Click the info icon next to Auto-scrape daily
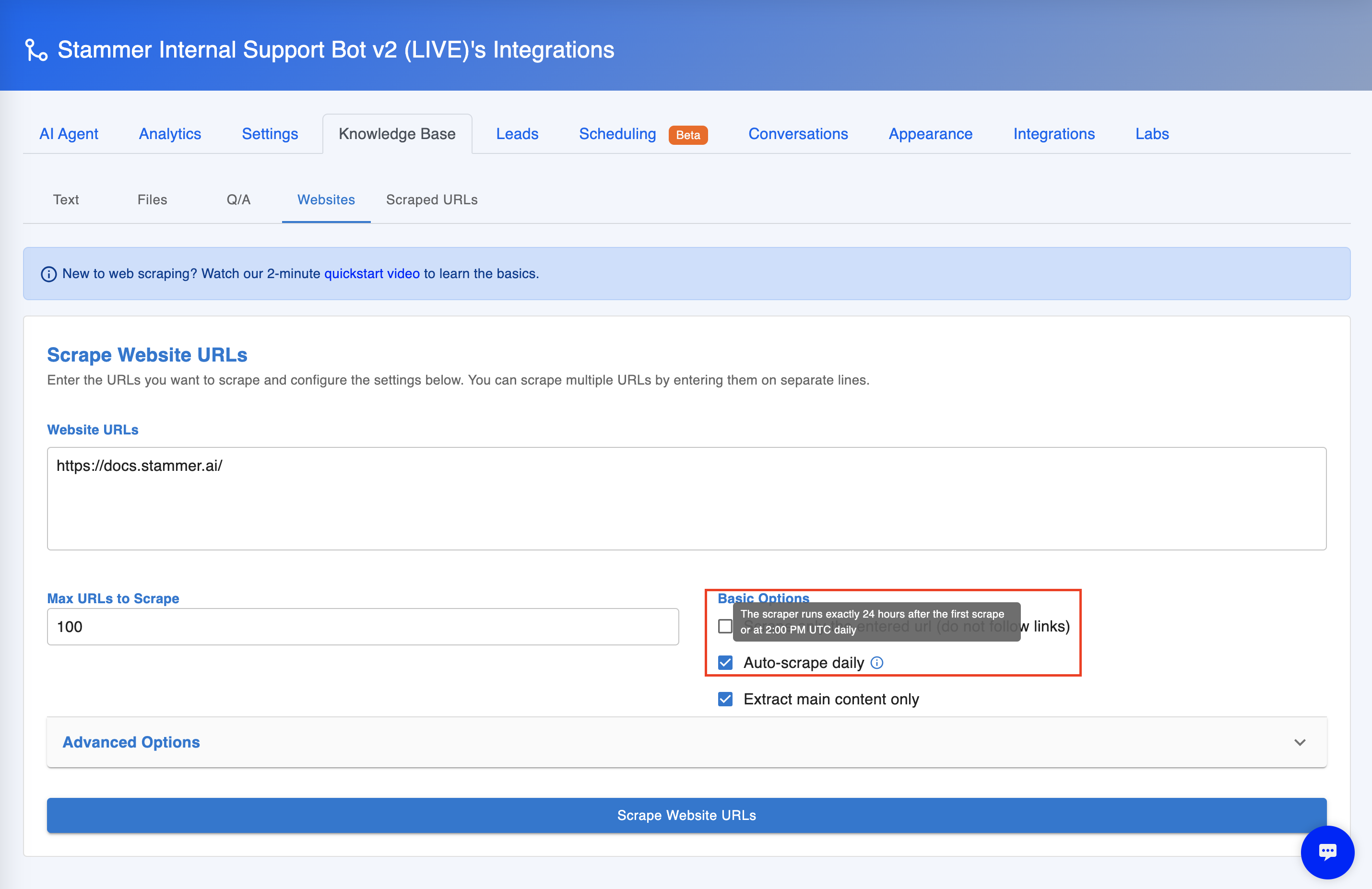 [876, 663]
